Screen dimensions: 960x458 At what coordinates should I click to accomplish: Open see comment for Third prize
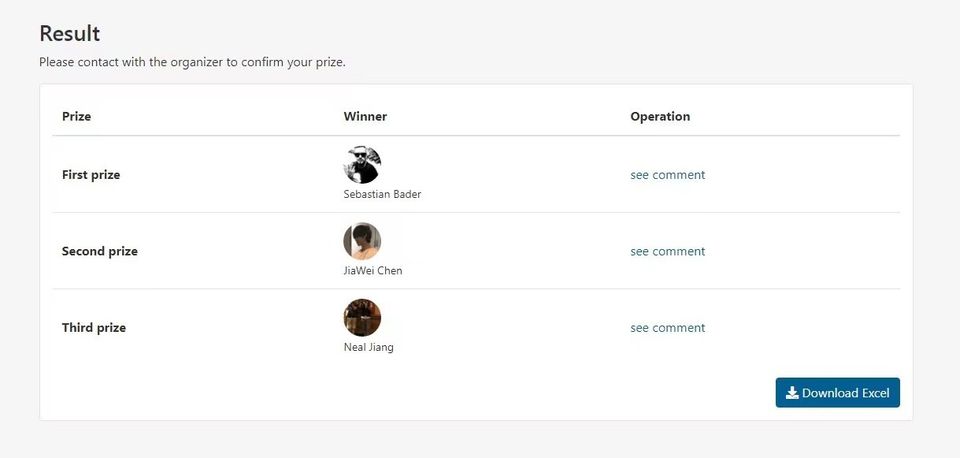tap(667, 328)
